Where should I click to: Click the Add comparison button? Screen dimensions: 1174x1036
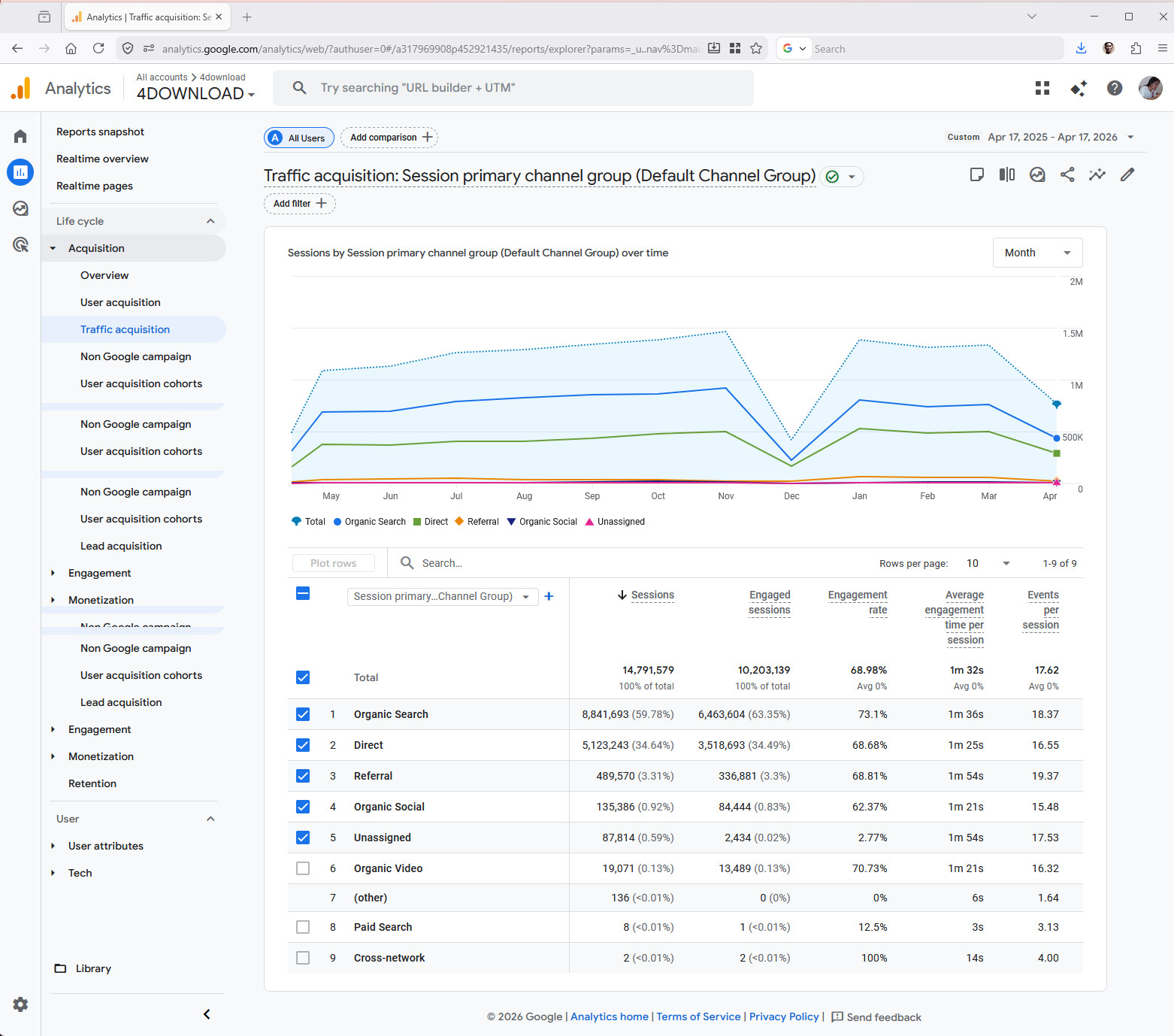[x=389, y=138]
